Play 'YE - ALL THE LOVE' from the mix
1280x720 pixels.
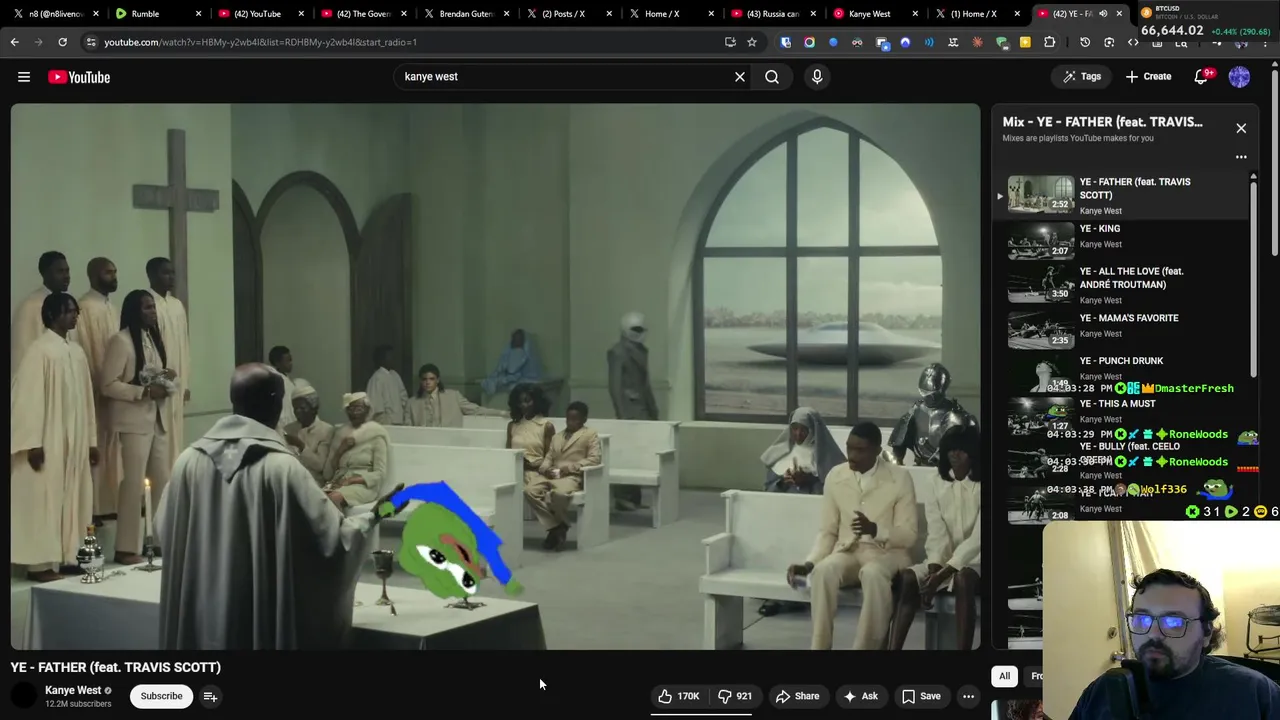coord(1120,284)
